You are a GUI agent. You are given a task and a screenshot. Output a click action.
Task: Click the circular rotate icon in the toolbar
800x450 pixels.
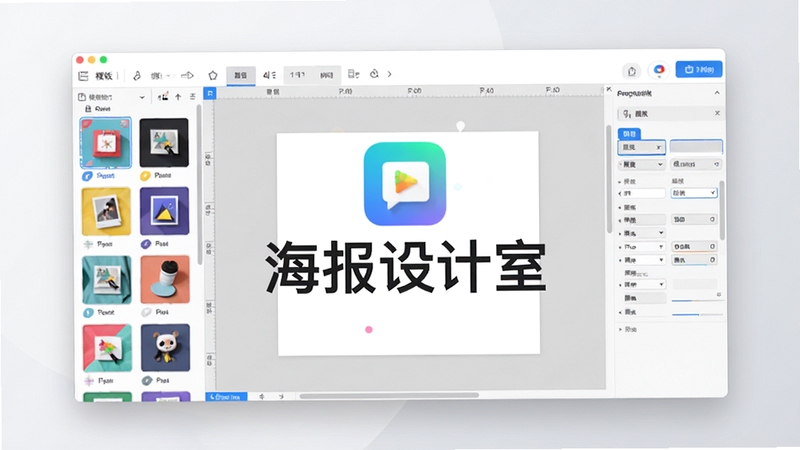coord(374,74)
